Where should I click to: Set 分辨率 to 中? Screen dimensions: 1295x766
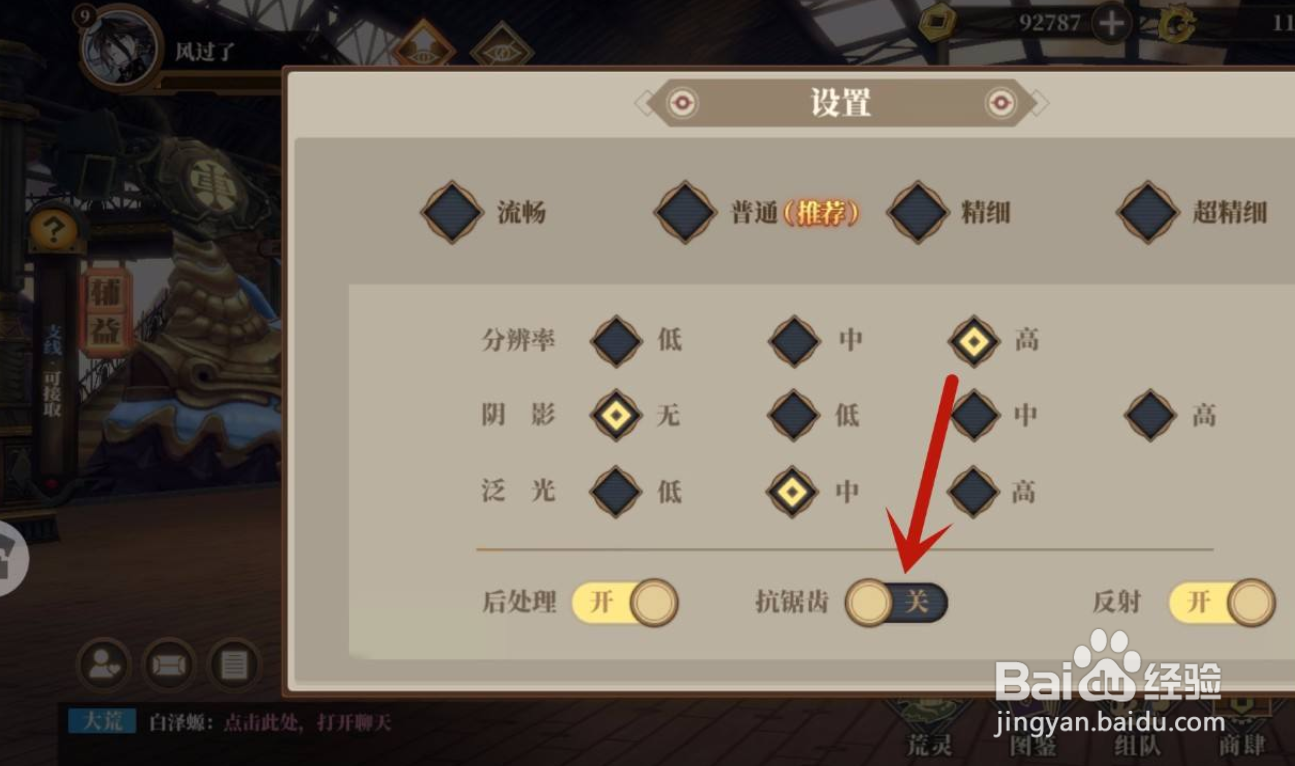click(816, 341)
